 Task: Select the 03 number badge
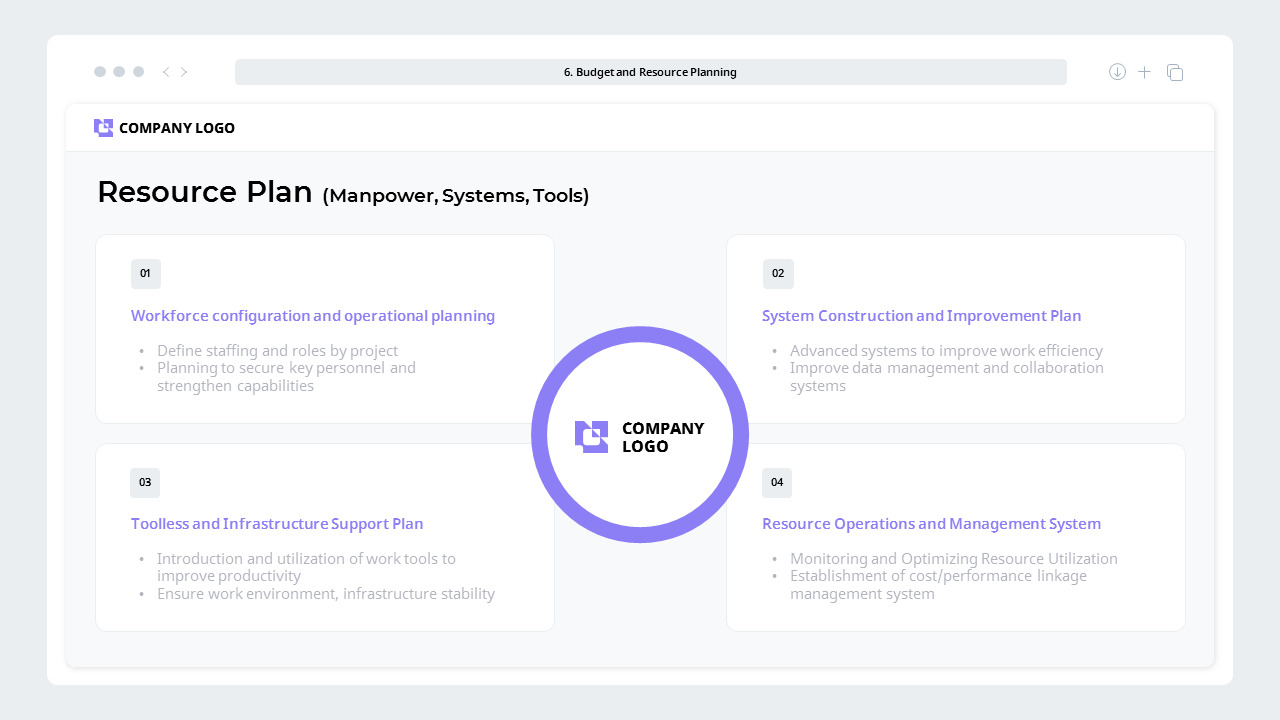pyautogui.click(x=145, y=483)
